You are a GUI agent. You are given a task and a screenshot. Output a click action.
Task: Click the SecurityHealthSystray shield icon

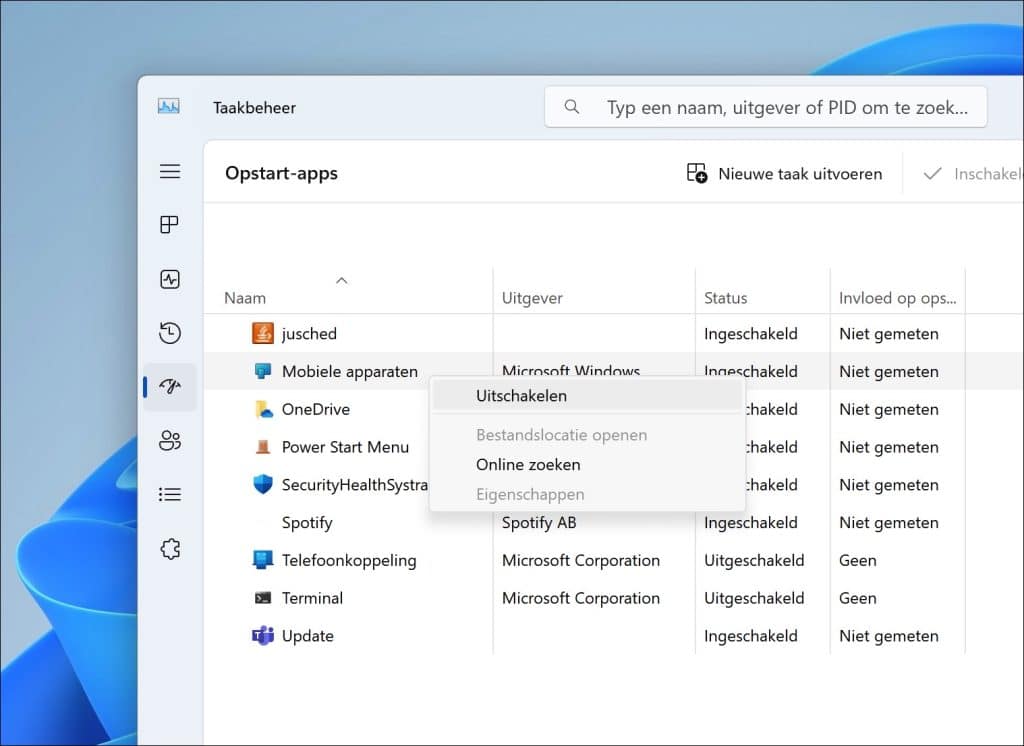263,485
